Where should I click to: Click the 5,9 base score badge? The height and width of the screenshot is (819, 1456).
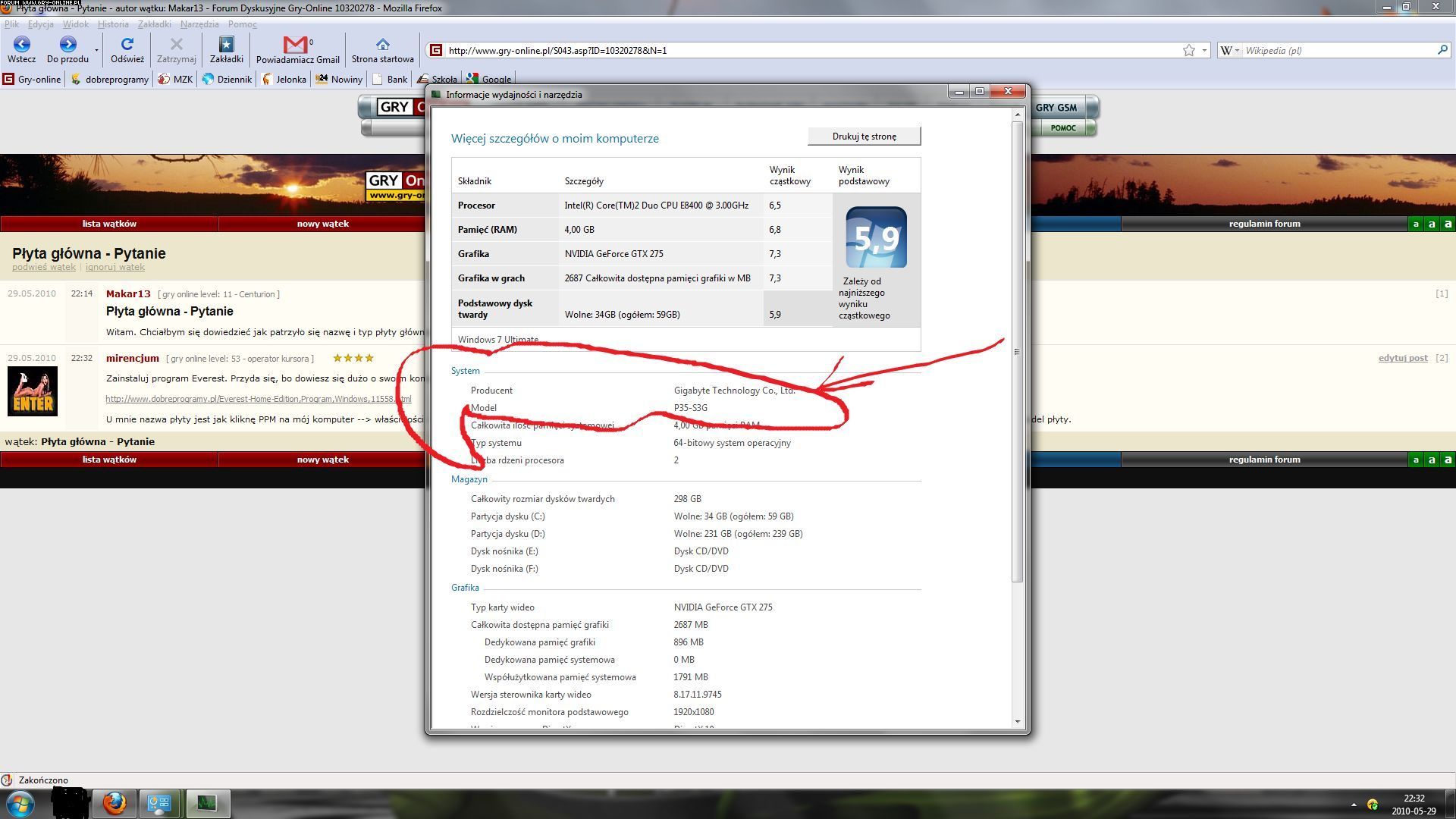(876, 237)
